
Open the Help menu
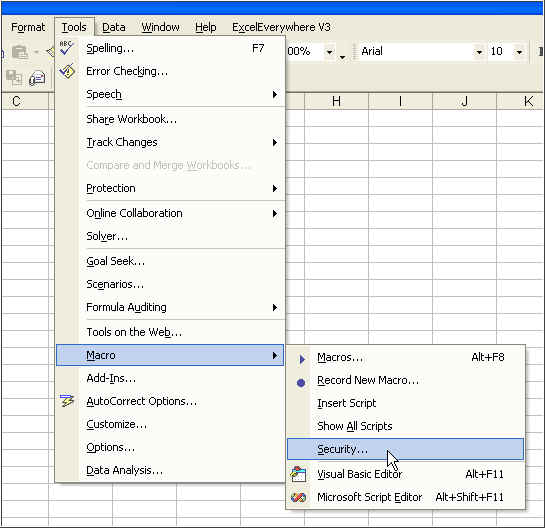(x=205, y=27)
